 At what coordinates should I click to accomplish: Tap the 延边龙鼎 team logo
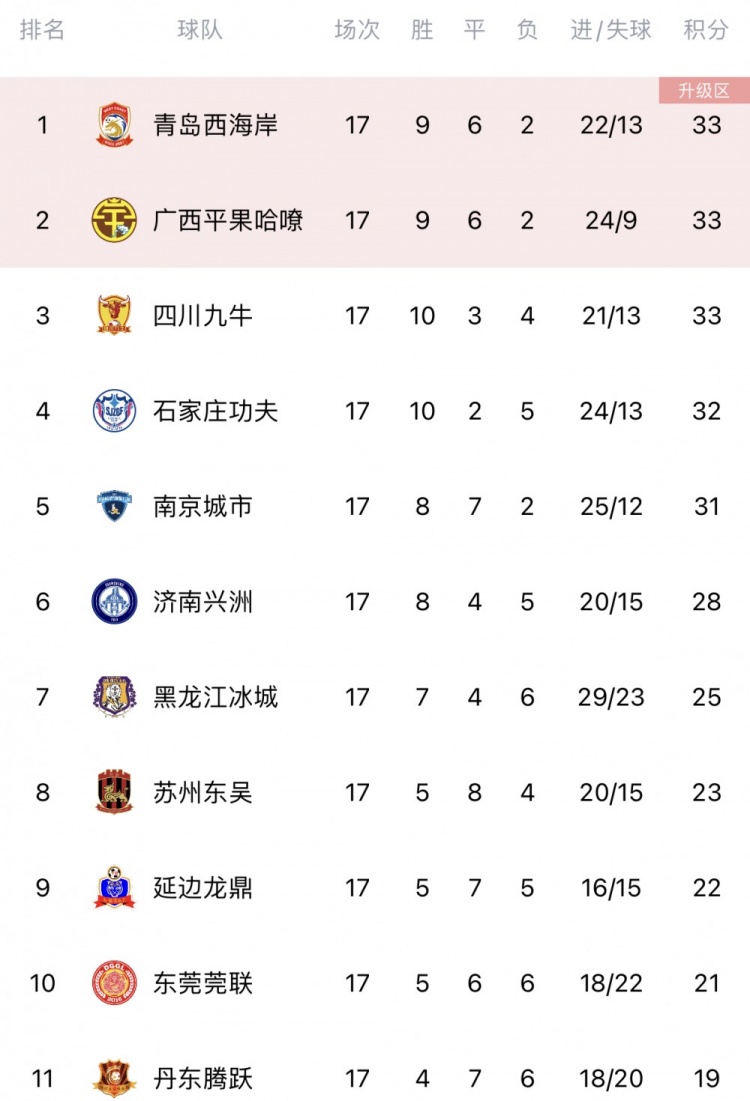click(x=114, y=887)
